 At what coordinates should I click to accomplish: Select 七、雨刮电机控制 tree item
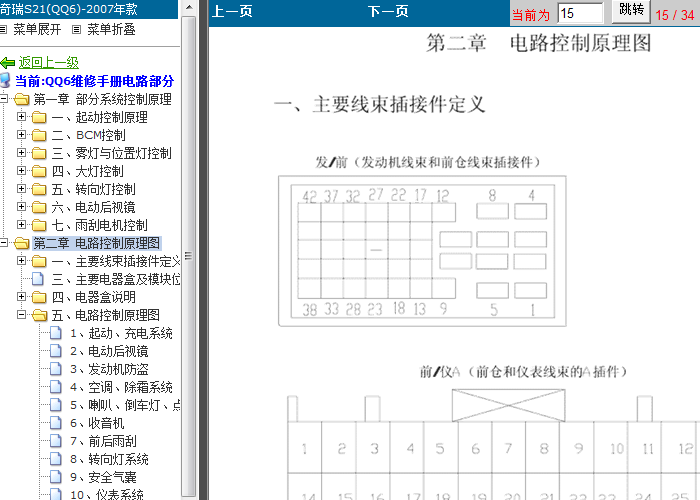100,225
